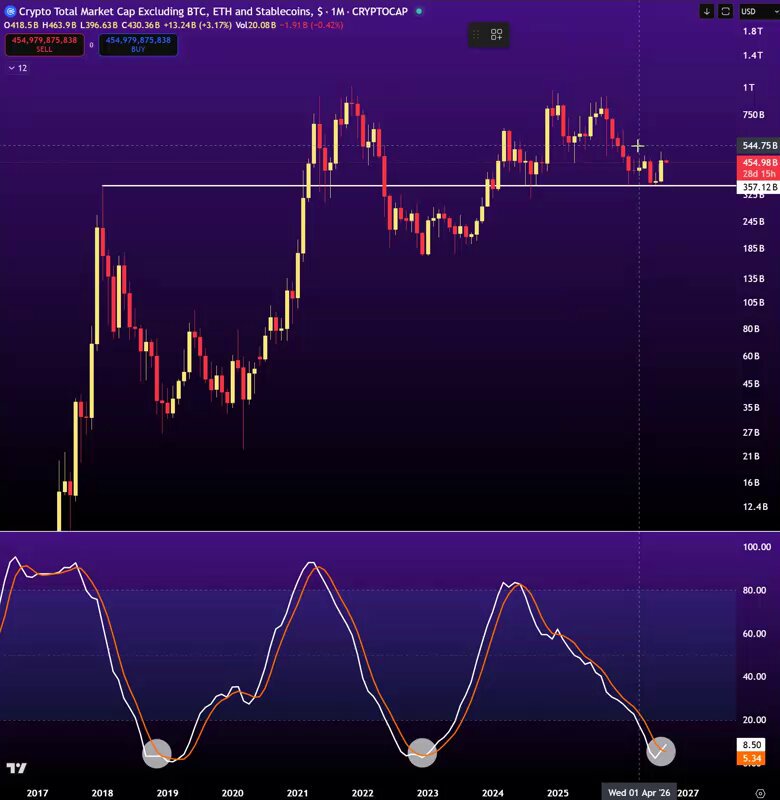This screenshot has height=800, width=780.
Task: Click the C430.36B close value
Action: 140,25
